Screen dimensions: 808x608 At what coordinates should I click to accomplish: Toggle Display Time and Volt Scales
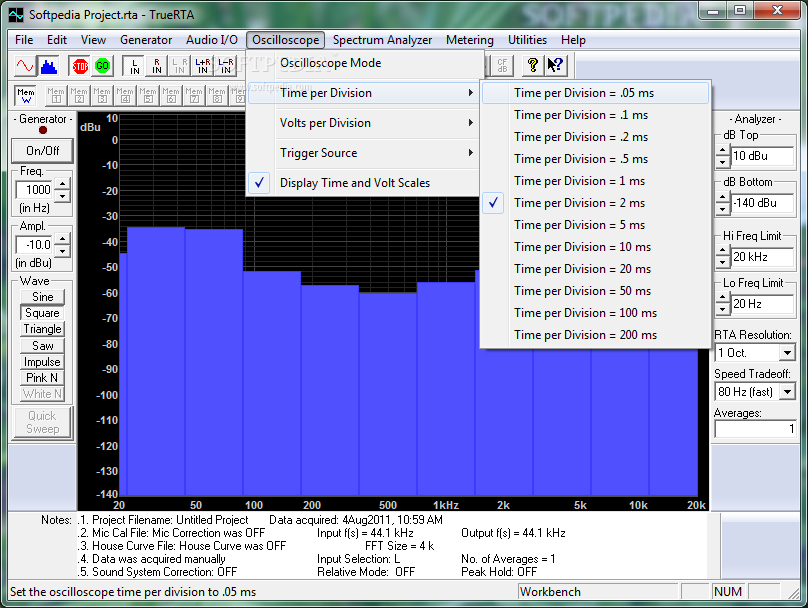click(x=363, y=183)
